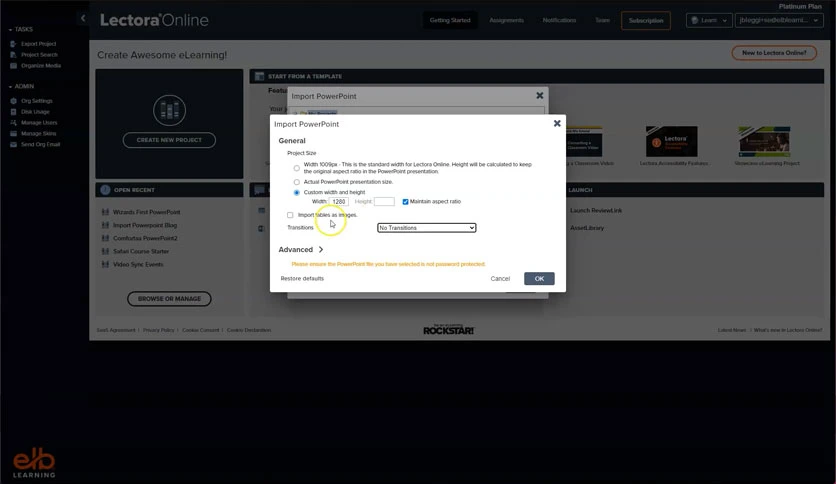The image size is (836, 484).
Task: Click the Export Project icon in sidebar
Action: [13, 44]
